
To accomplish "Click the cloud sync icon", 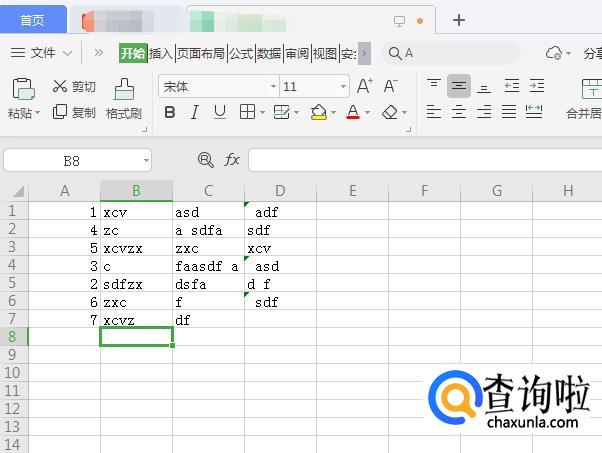I will tap(554, 53).
